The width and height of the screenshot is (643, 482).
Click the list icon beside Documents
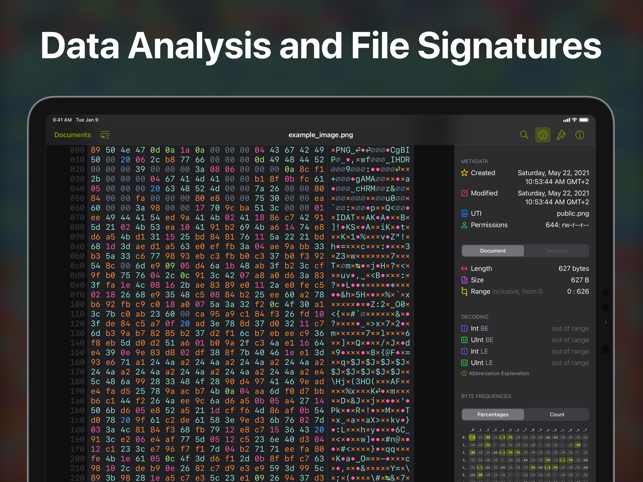tap(104, 135)
